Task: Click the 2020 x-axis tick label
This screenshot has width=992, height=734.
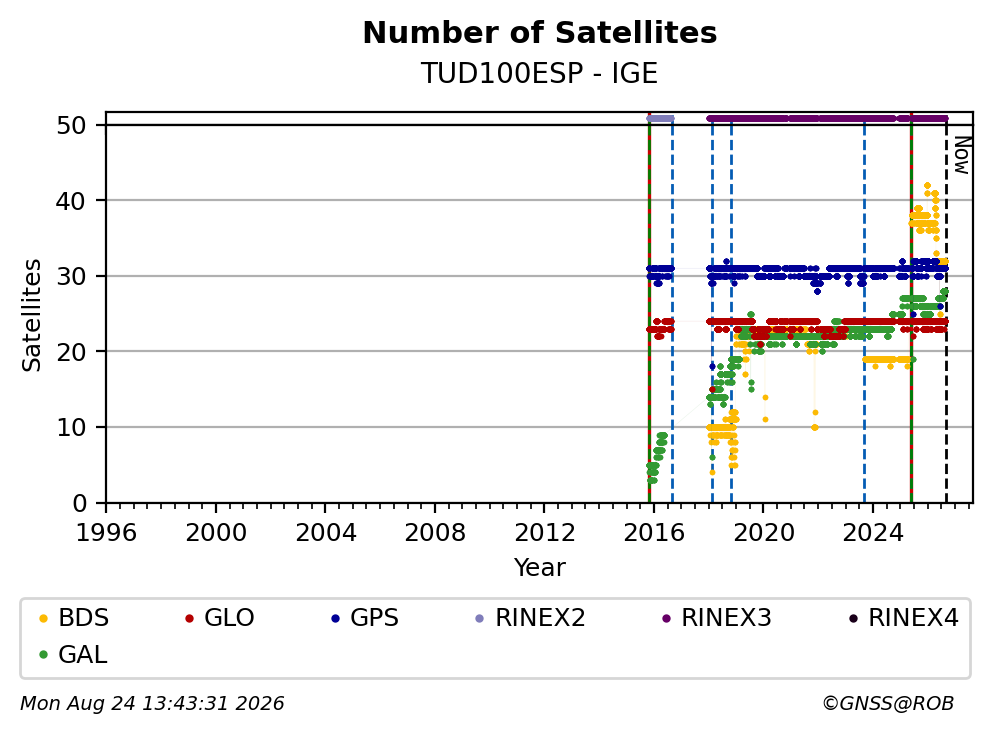Action: pos(763,533)
